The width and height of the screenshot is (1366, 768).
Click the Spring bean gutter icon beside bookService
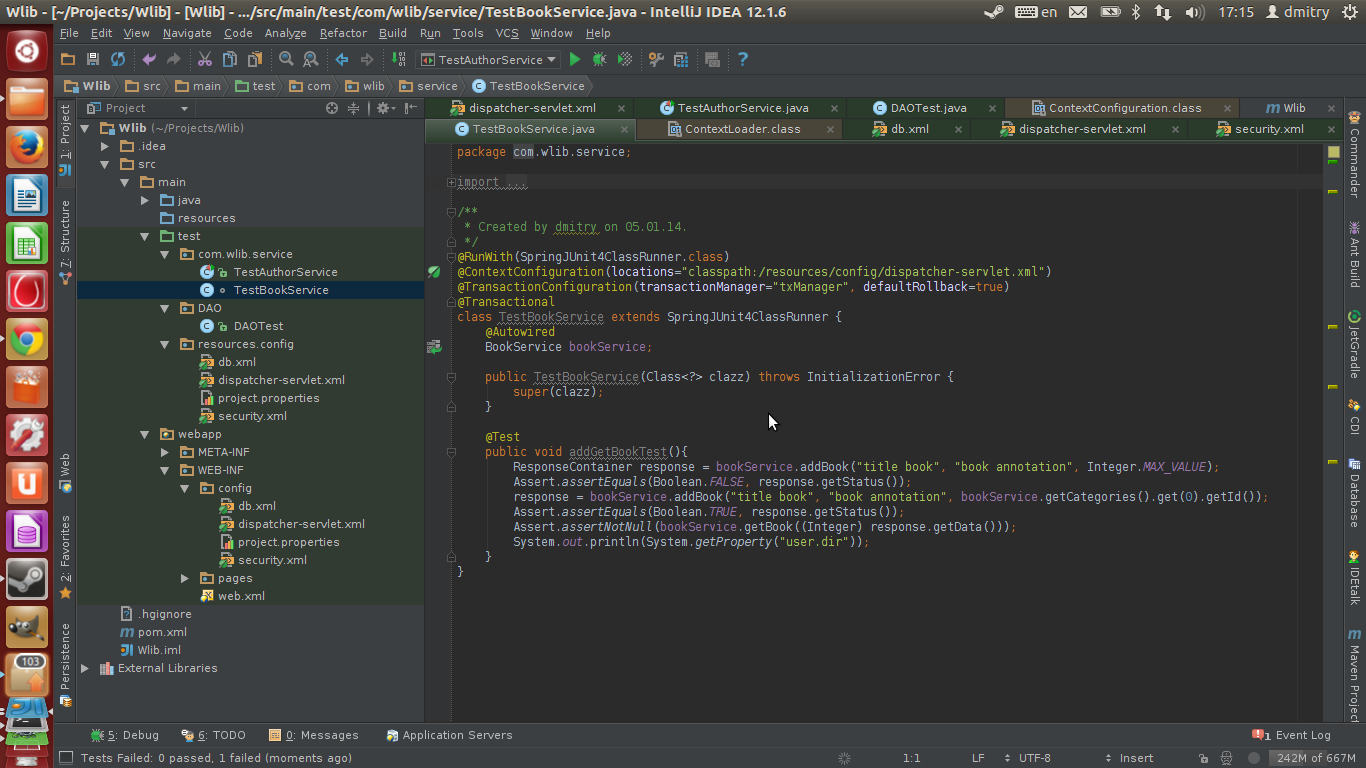(x=434, y=347)
